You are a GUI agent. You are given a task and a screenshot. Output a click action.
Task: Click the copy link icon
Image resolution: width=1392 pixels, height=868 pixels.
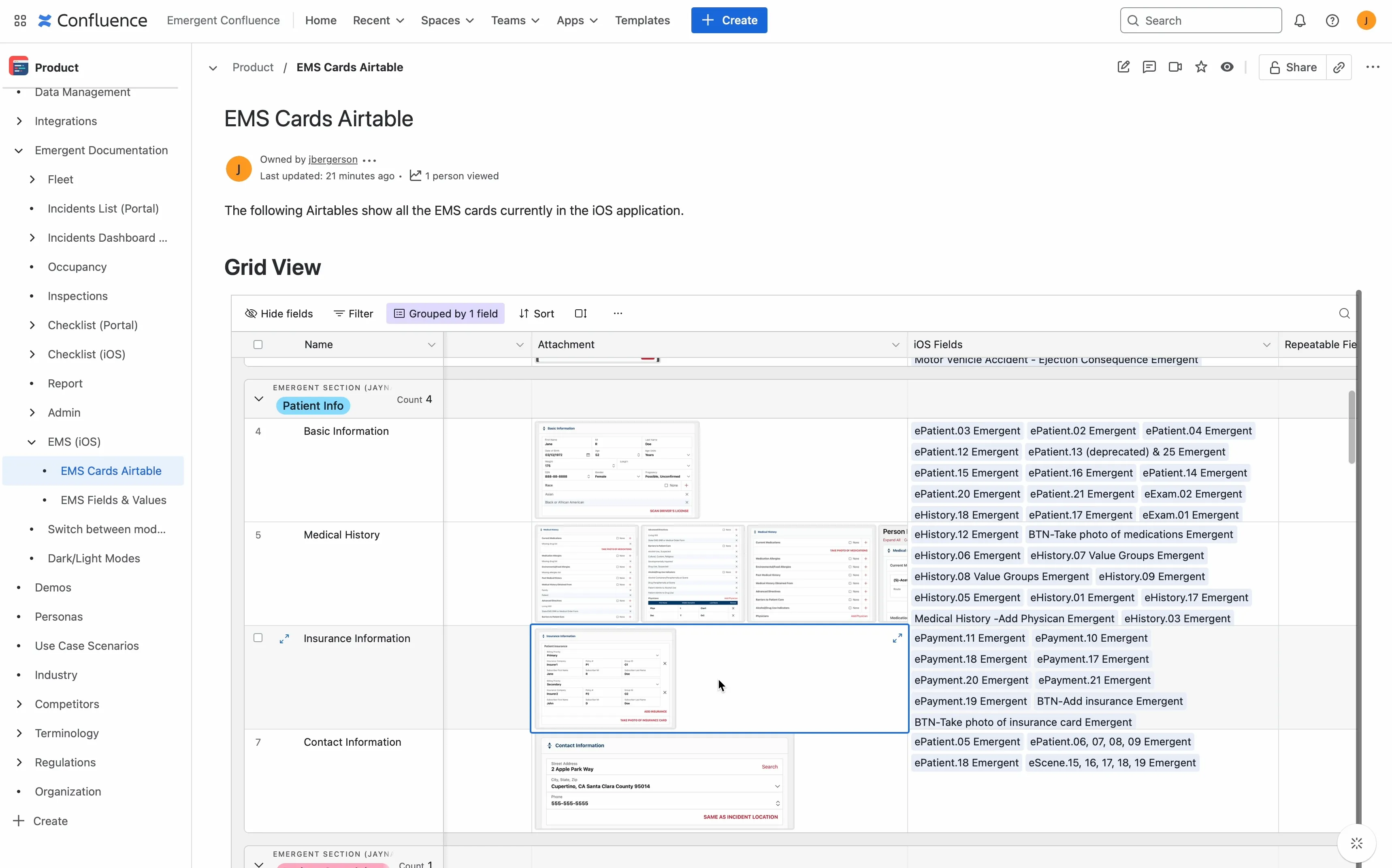pyautogui.click(x=1339, y=67)
